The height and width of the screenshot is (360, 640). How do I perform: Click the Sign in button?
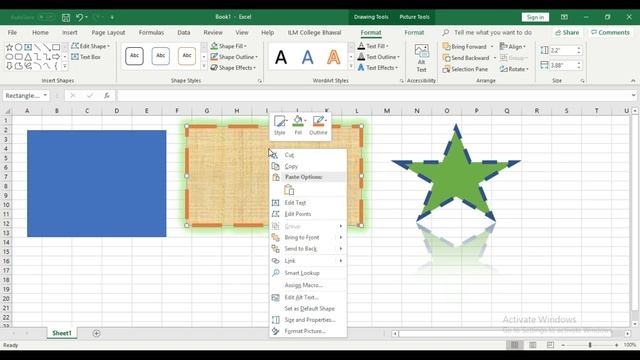(535, 17)
